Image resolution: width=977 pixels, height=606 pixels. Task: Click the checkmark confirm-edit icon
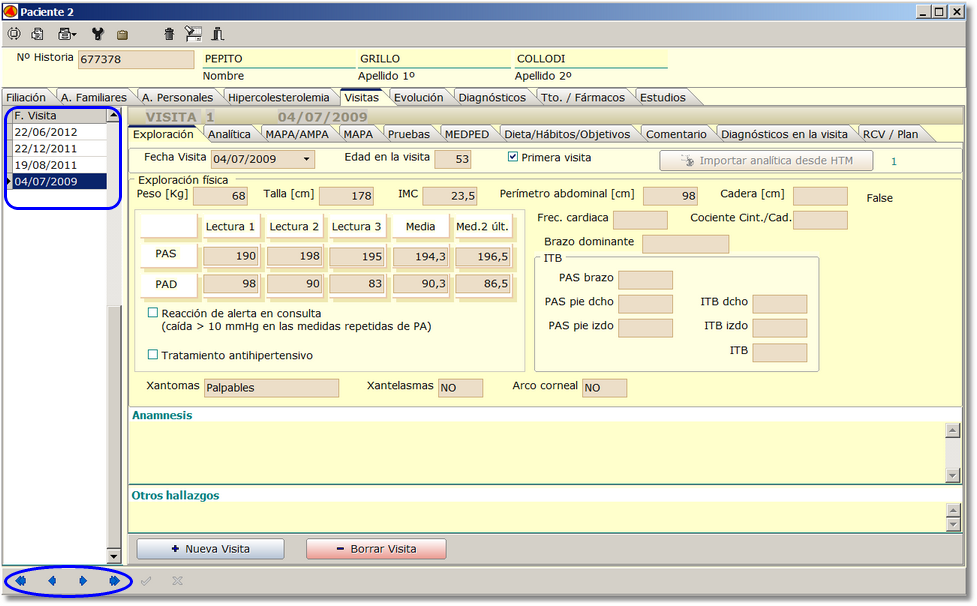[x=146, y=581]
